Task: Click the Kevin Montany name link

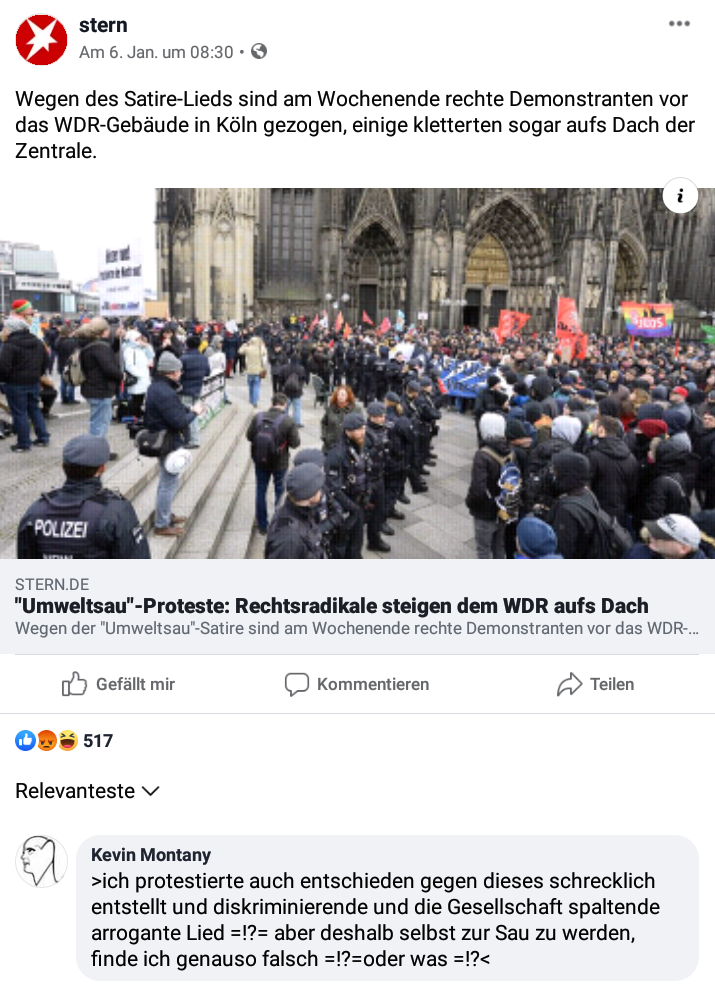Action: pos(151,855)
